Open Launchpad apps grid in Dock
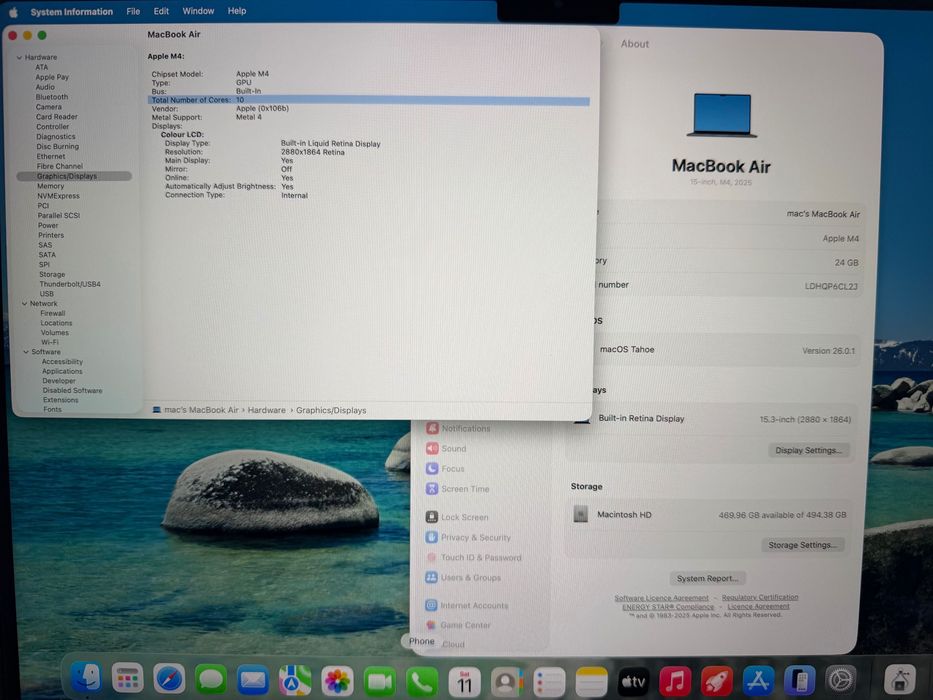The height and width of the screenshot is (700, 933). tap(127, 678)
